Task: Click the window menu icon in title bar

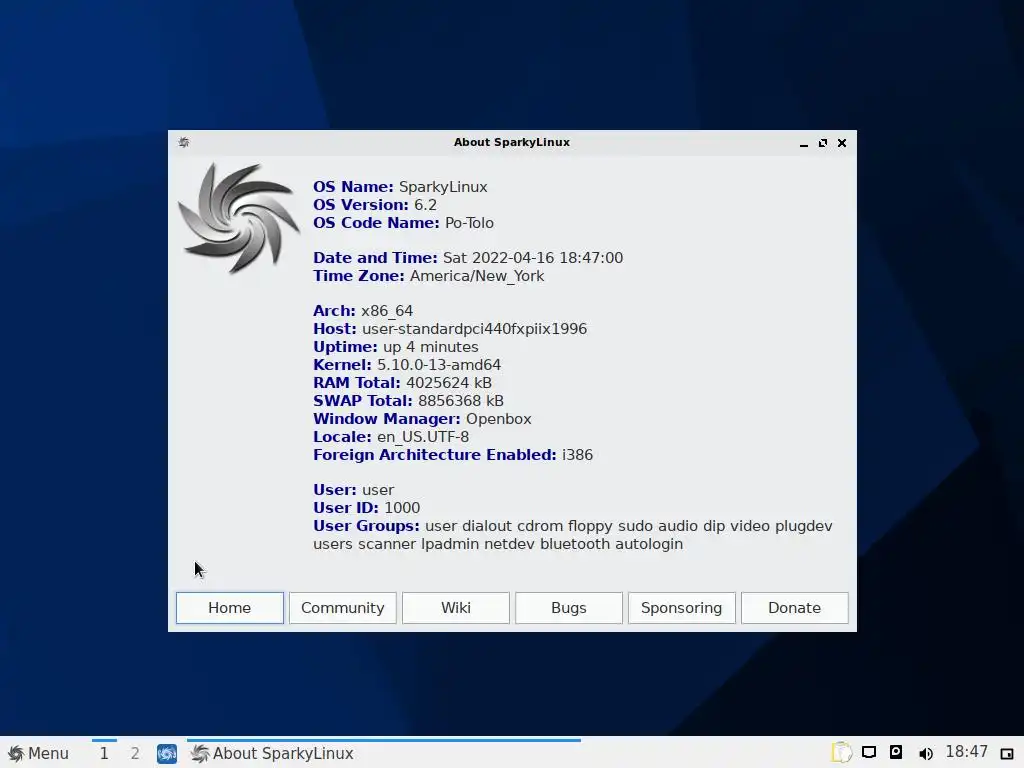Action: pyautogui.click(x=184, y=142)
